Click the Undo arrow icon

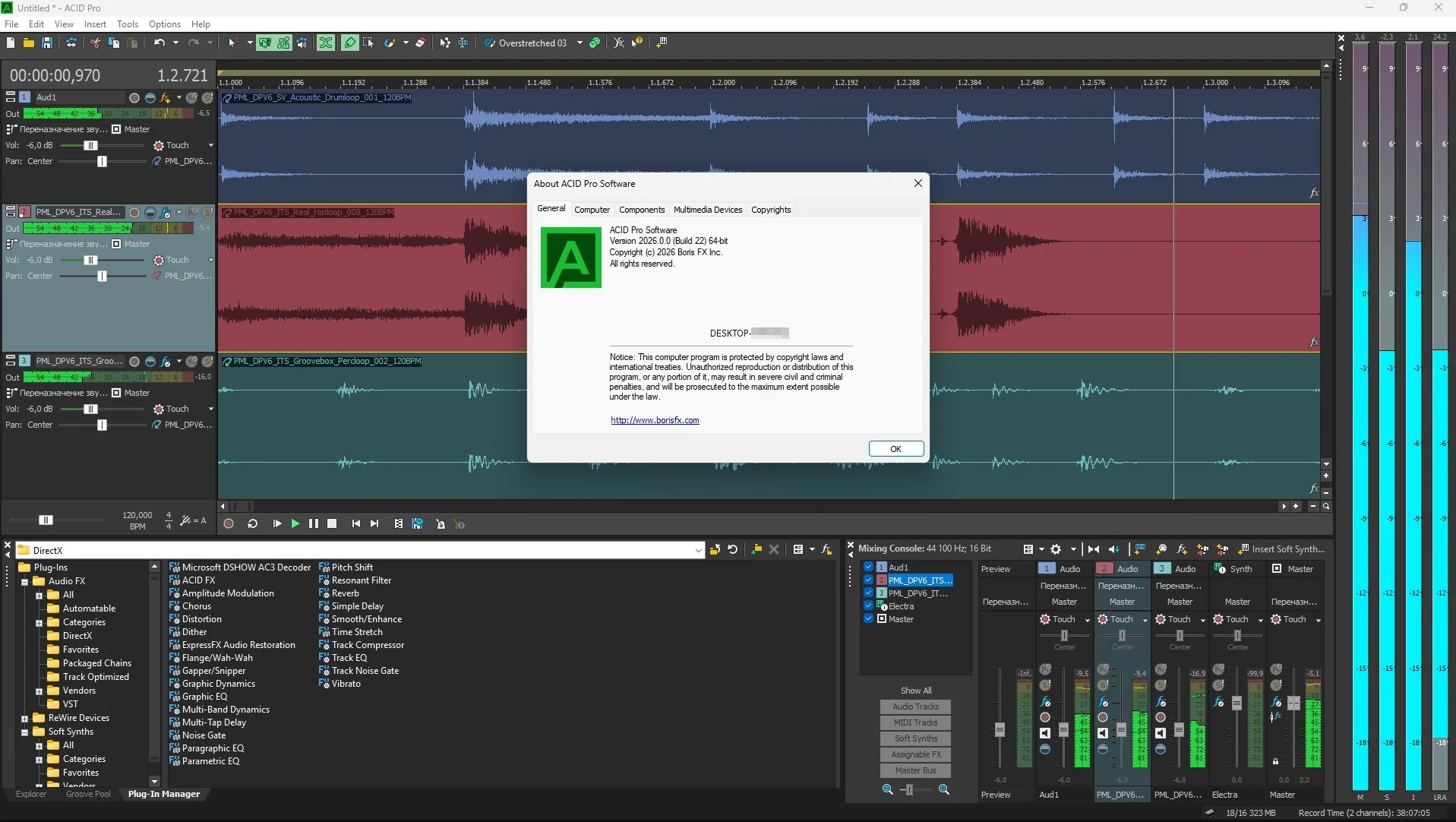(159, 43)
